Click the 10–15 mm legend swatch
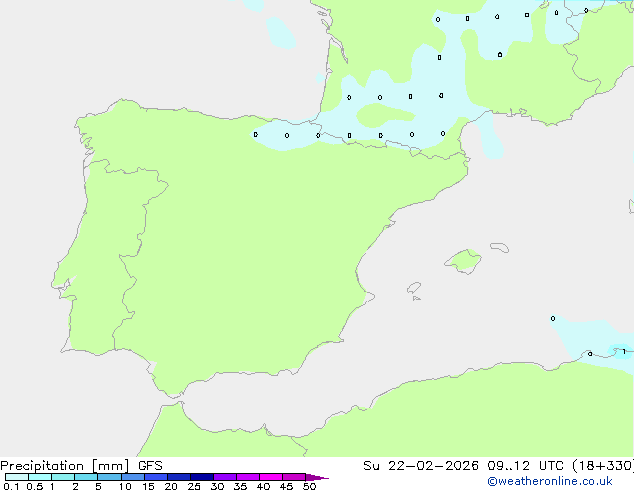This screenshot has height=490, width=634. (x=133, y=477)
